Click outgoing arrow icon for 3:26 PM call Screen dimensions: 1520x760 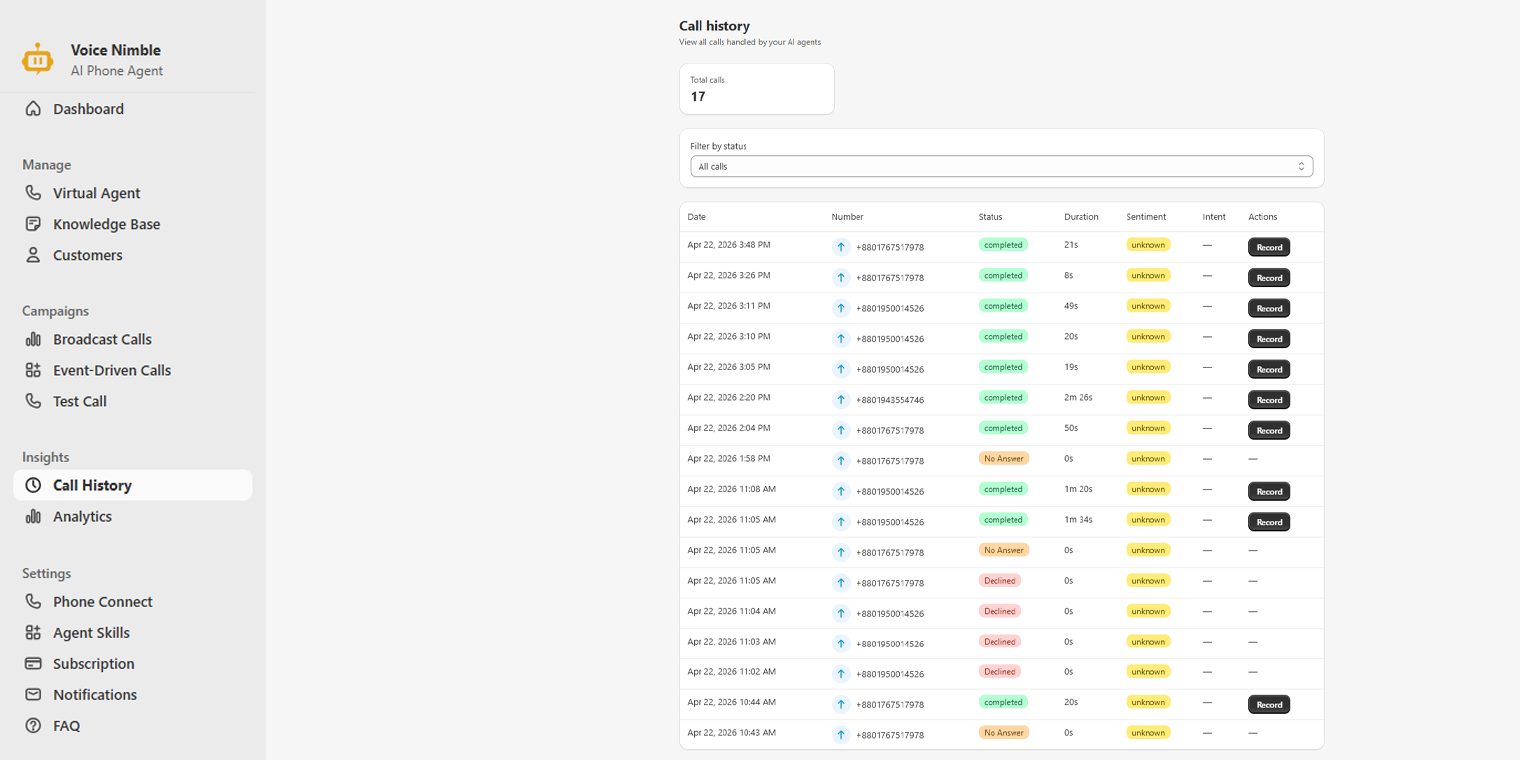point(841,277)
